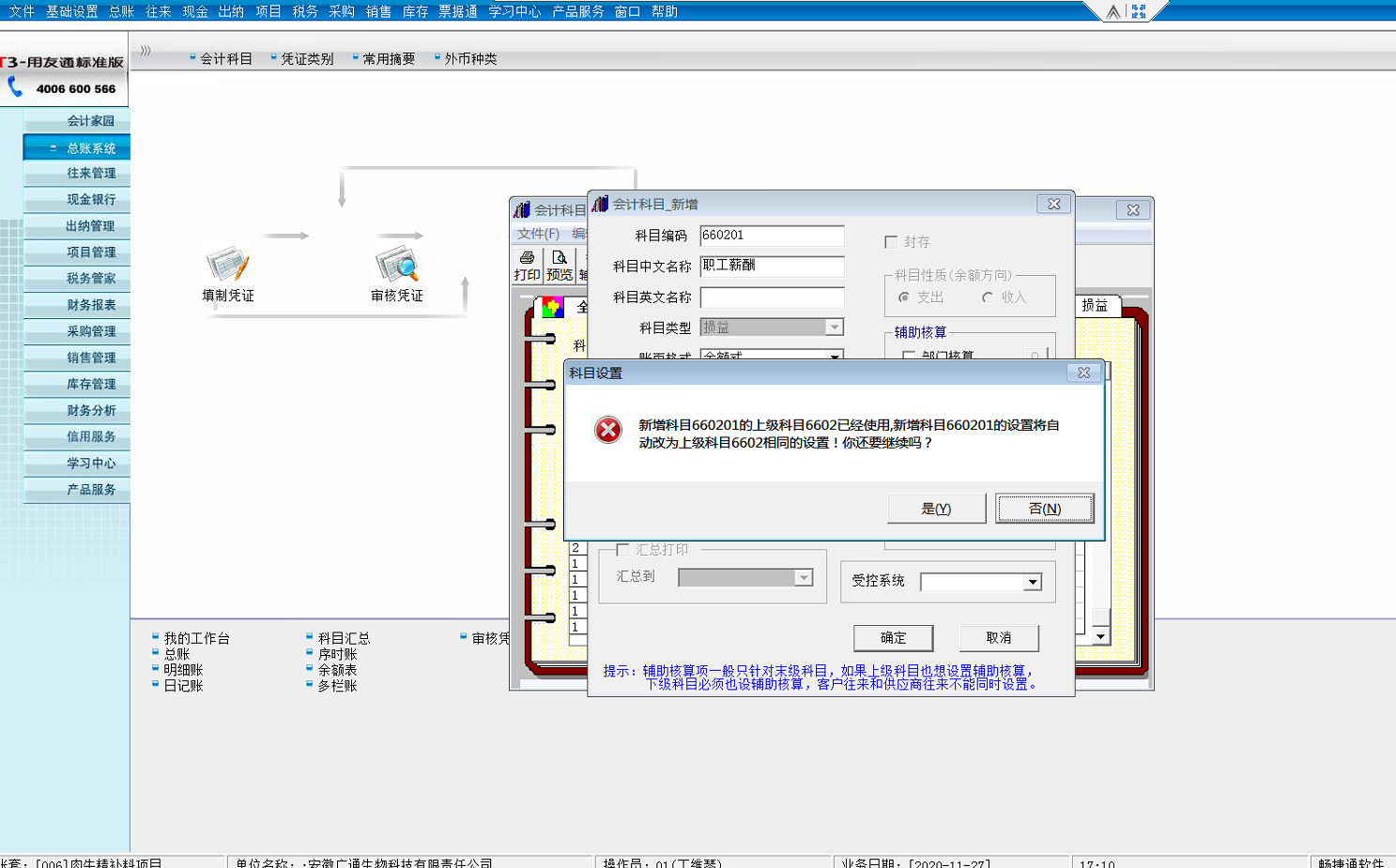The width and height of the screenshot is (1396, 868).
Task: Select 会计家园 in the sidebar
Action: coord(77,121)
